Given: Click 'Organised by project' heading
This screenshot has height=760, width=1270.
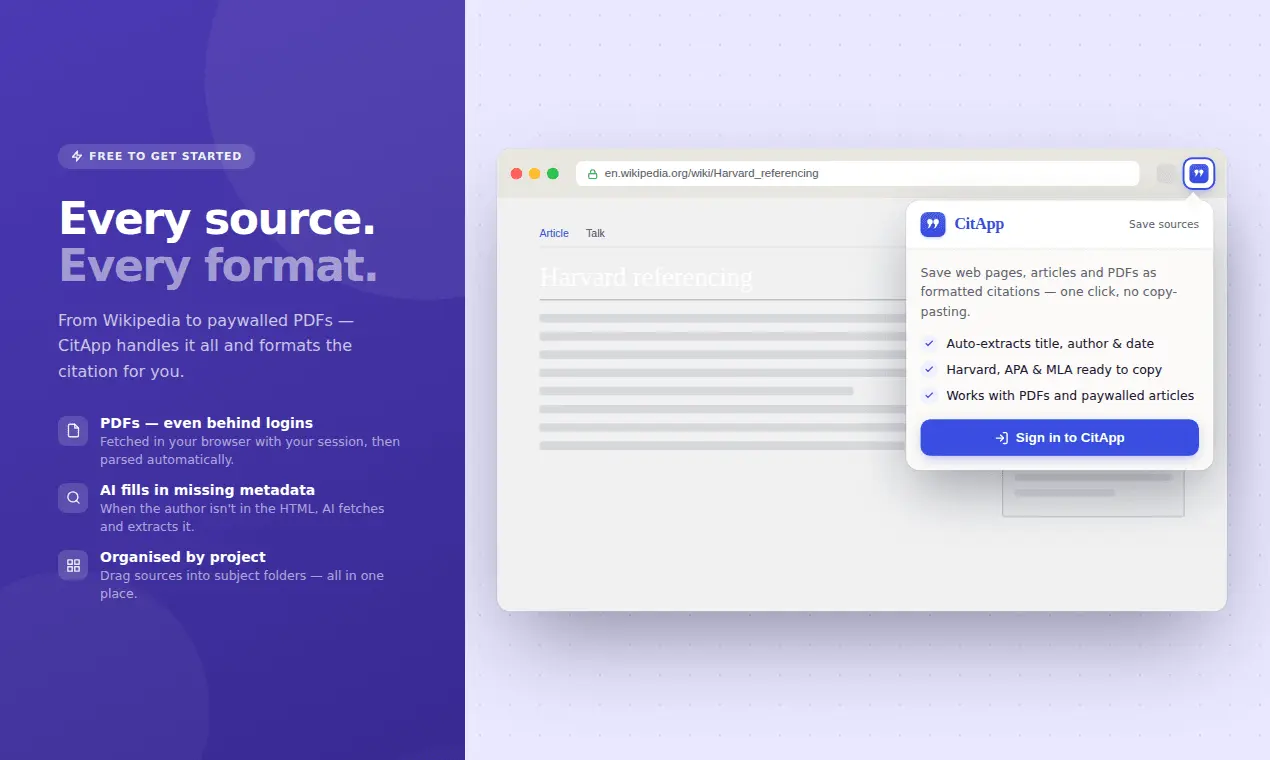Looking at the screenshot, I should tap(183, 557).
